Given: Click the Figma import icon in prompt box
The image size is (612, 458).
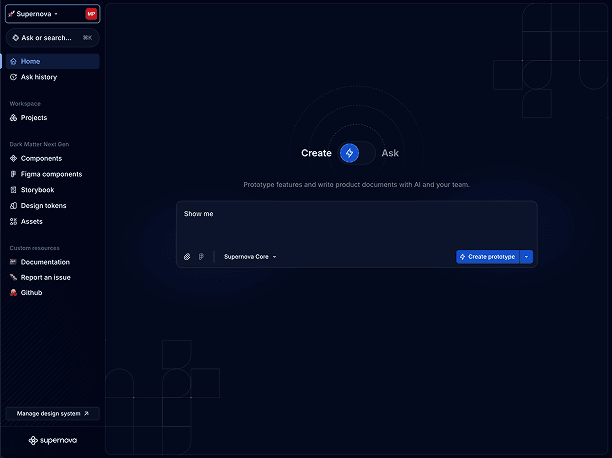Looking at the screenshot, I should [x=201, y=257].
